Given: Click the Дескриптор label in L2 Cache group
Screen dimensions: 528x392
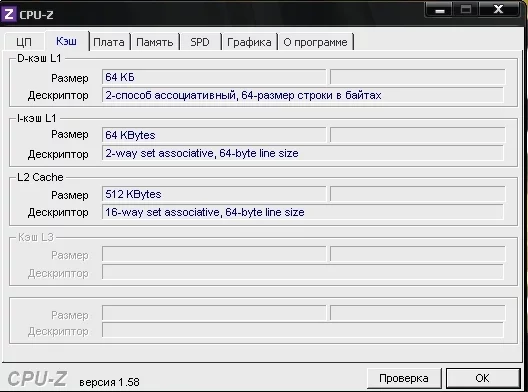Looking at the screenshot, I should (x=58, y=213).
